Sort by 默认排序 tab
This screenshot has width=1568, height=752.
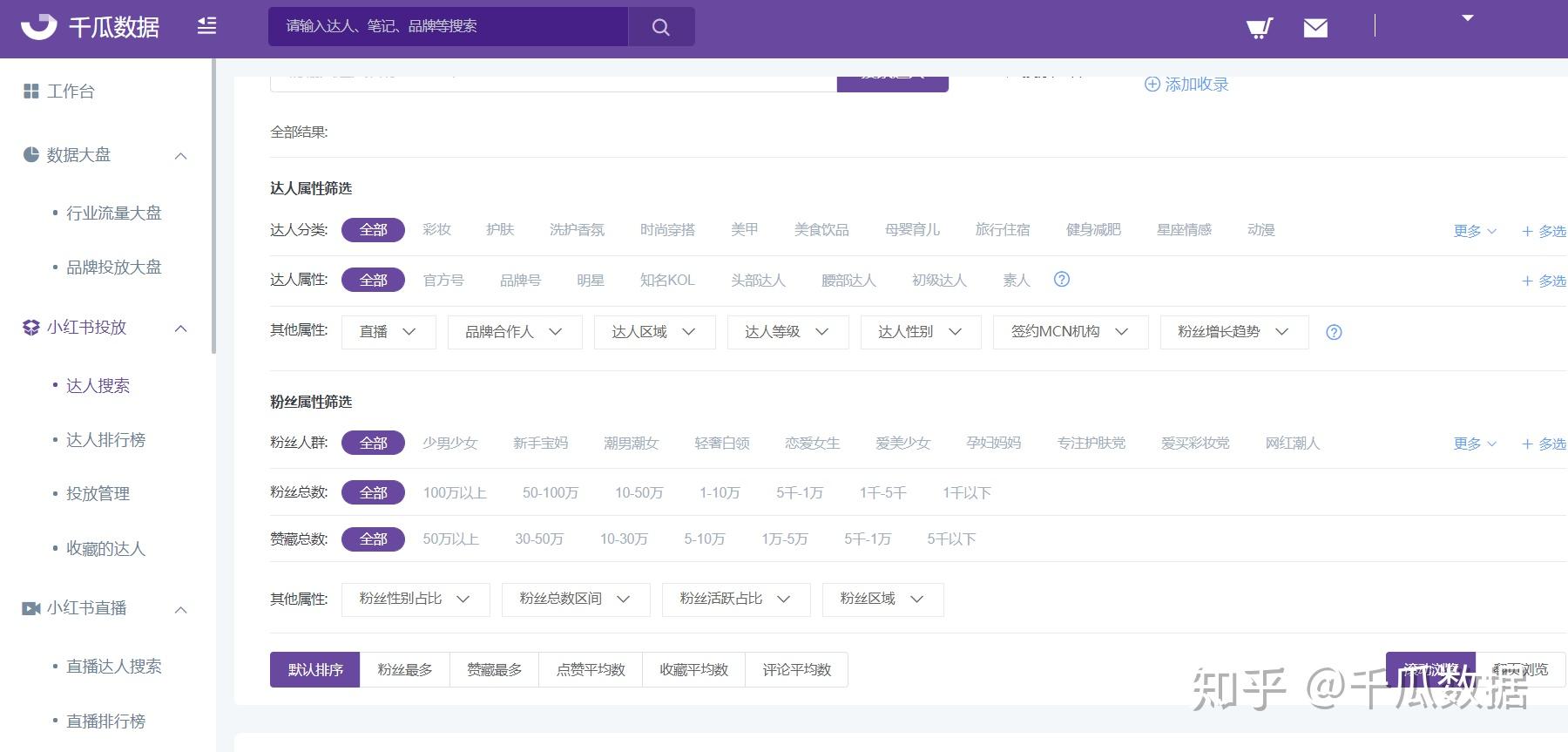coord(314,669)
